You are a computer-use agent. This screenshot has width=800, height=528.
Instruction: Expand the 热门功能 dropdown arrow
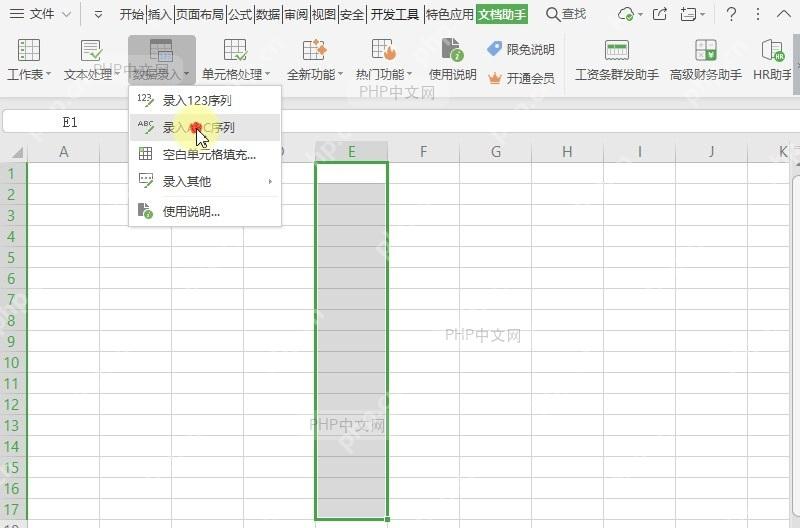409,74
